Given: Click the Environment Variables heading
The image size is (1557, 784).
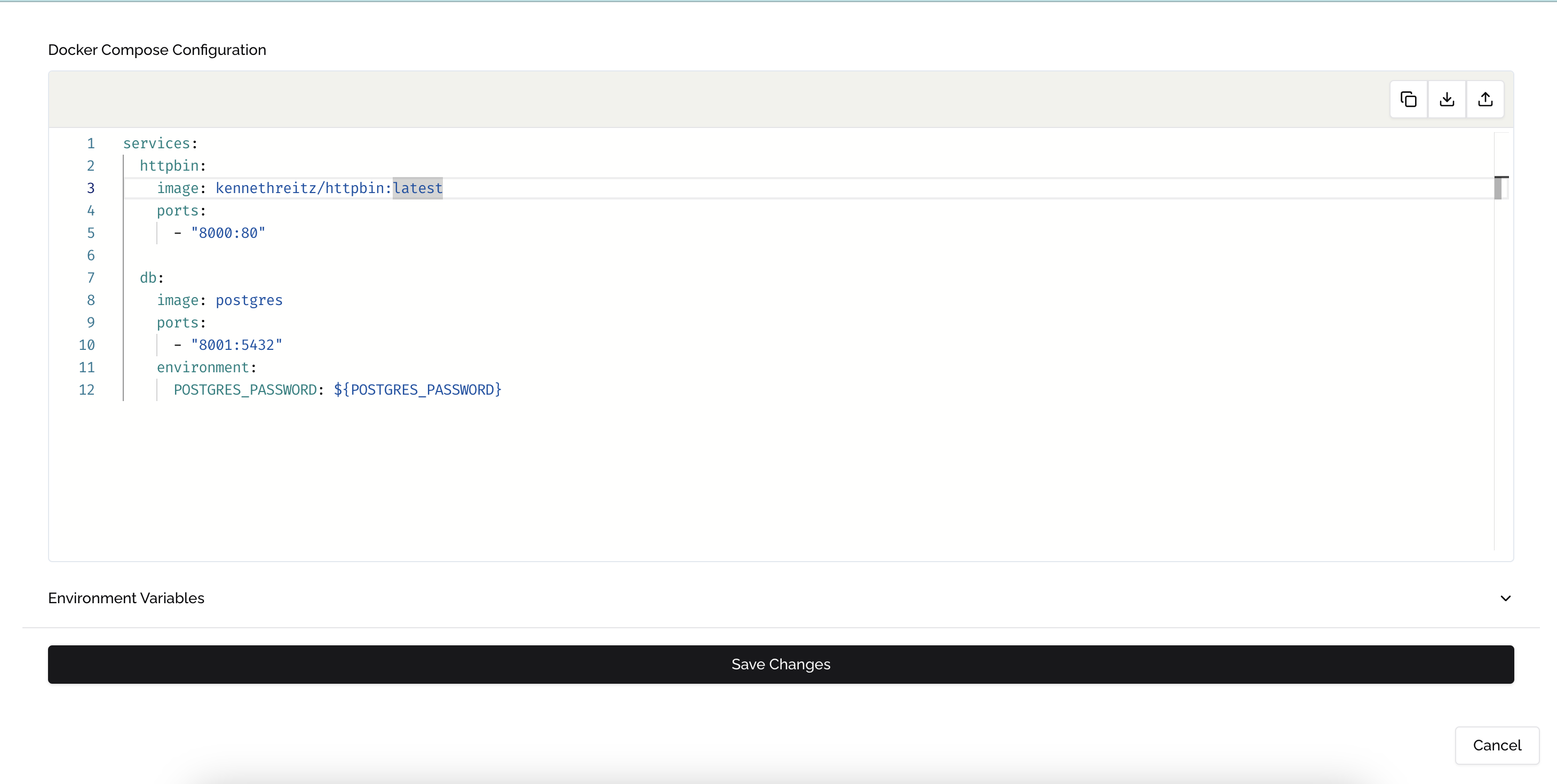Looking at the screenshot, I should (x=126, y=598).
